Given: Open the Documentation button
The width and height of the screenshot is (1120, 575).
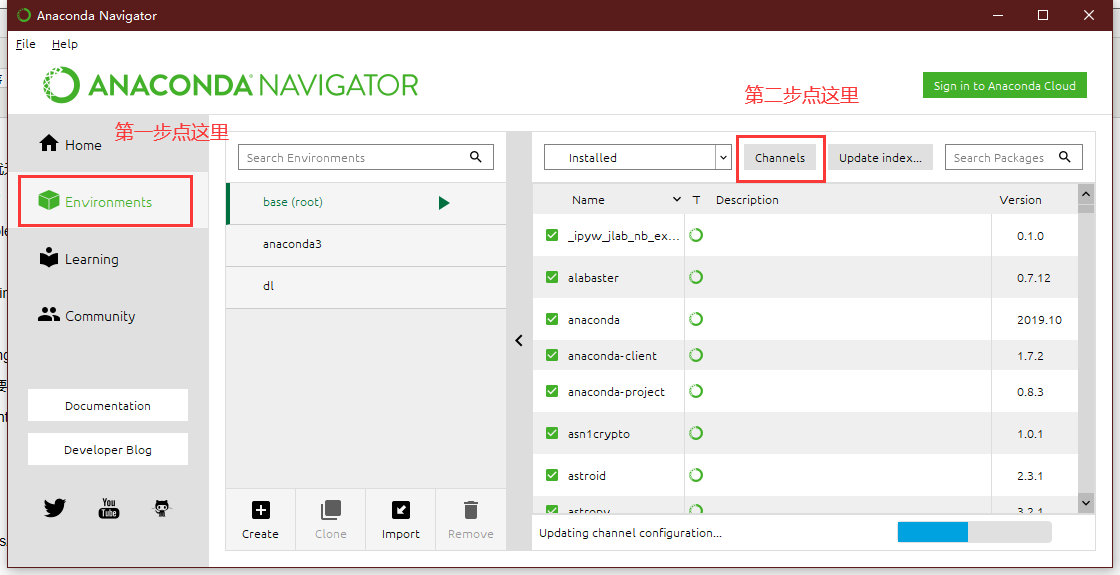Looking at the screenshot, I should [108, 405].
